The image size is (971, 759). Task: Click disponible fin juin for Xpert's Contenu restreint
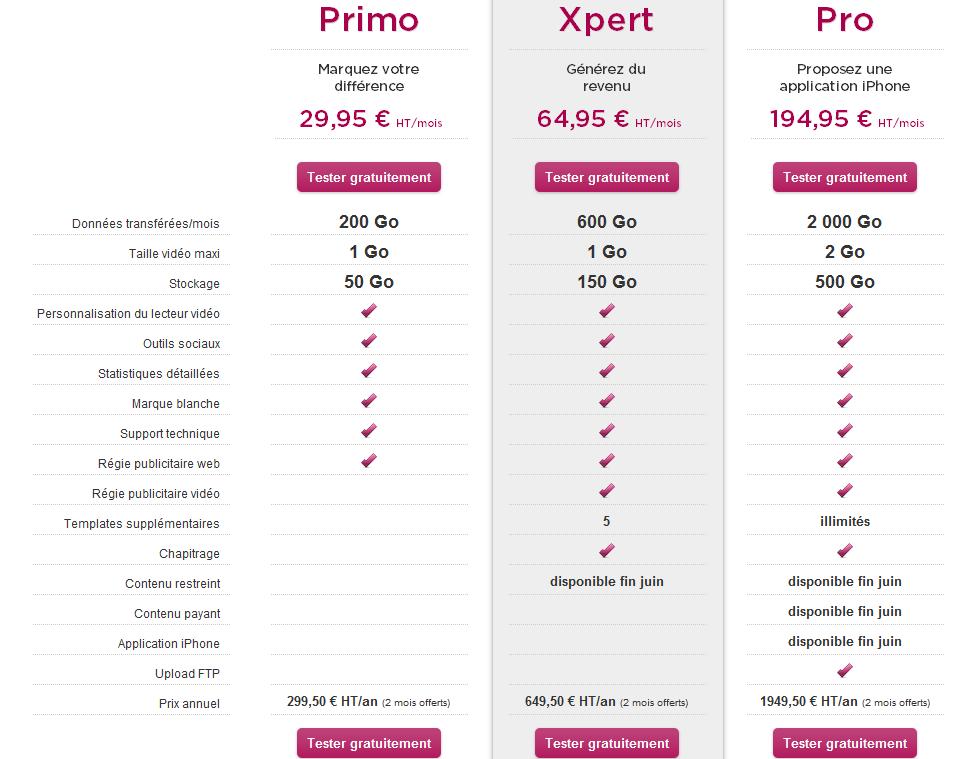(x=606, y=581)
